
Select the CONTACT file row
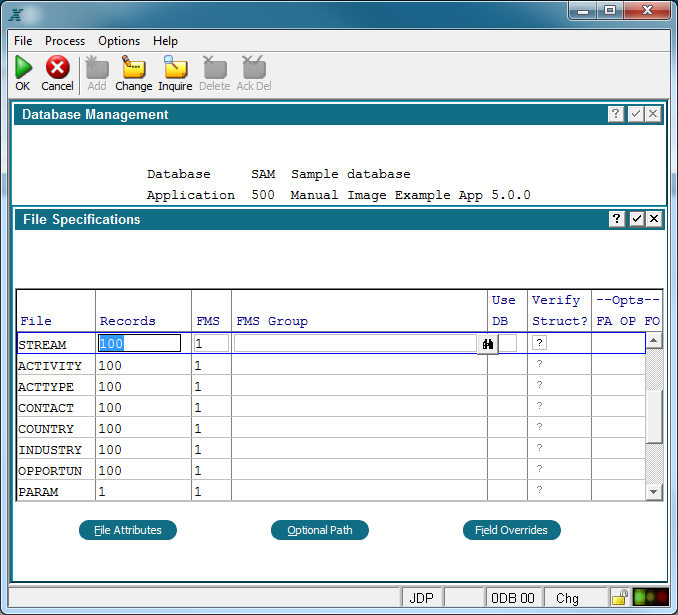tap(331, 407)
